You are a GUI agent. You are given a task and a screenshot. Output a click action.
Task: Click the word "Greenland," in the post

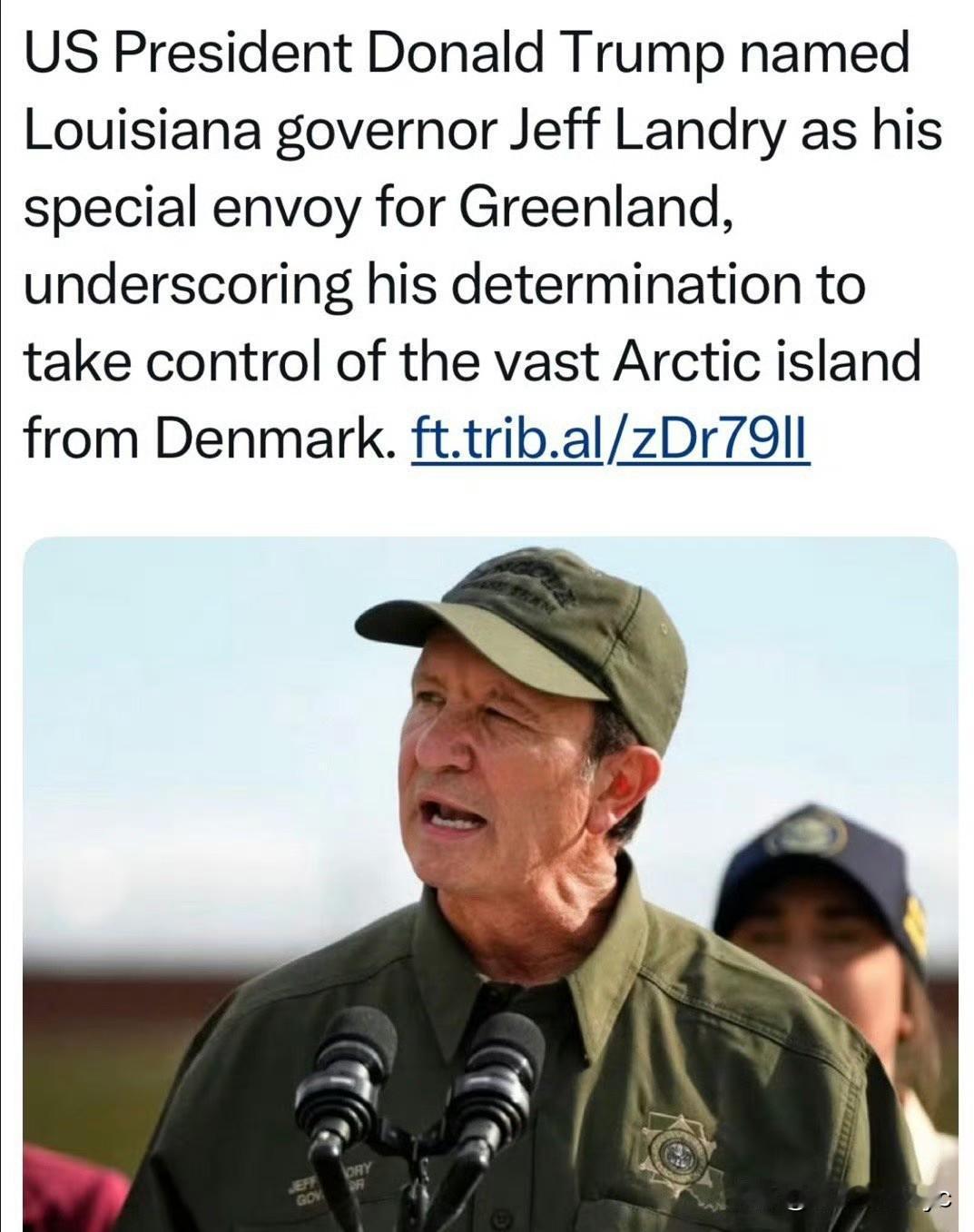coord(595,207)
